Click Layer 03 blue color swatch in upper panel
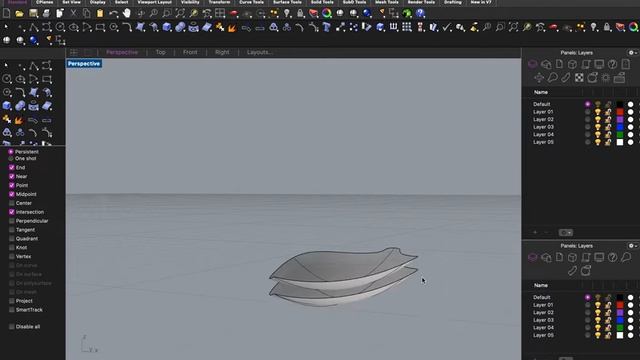Image resolution: width=640 pixels, height=360 pixels. coord(620,127)
